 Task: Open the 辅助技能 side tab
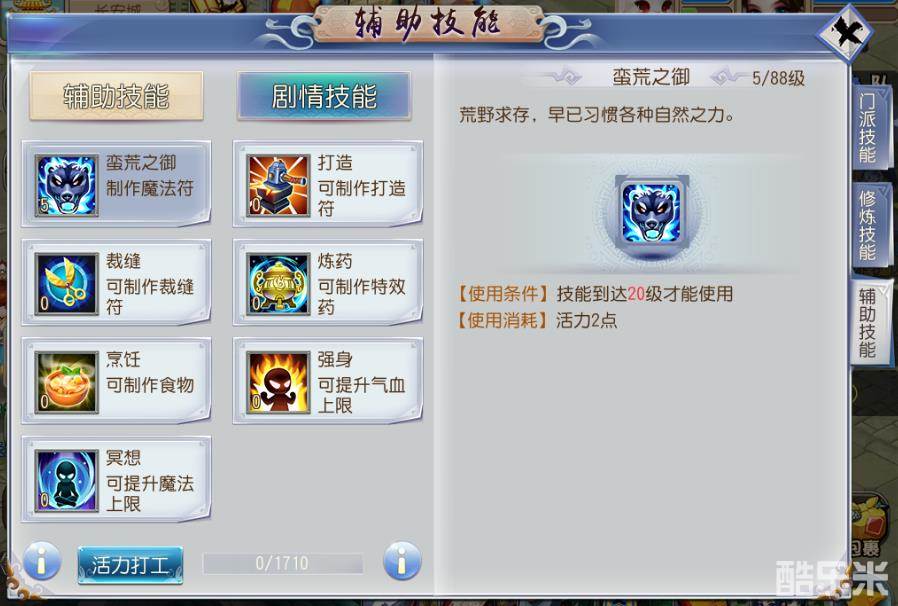pos(868,322)
